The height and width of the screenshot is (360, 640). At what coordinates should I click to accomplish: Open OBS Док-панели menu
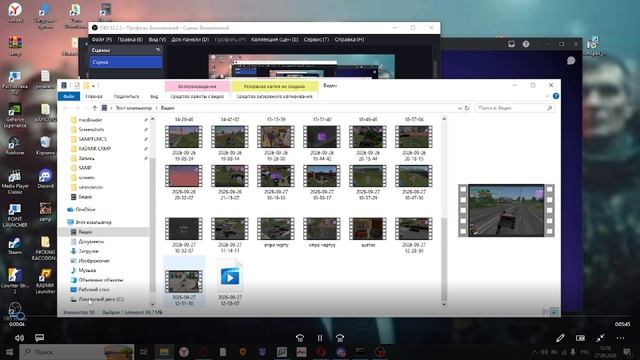click(190, 40)
